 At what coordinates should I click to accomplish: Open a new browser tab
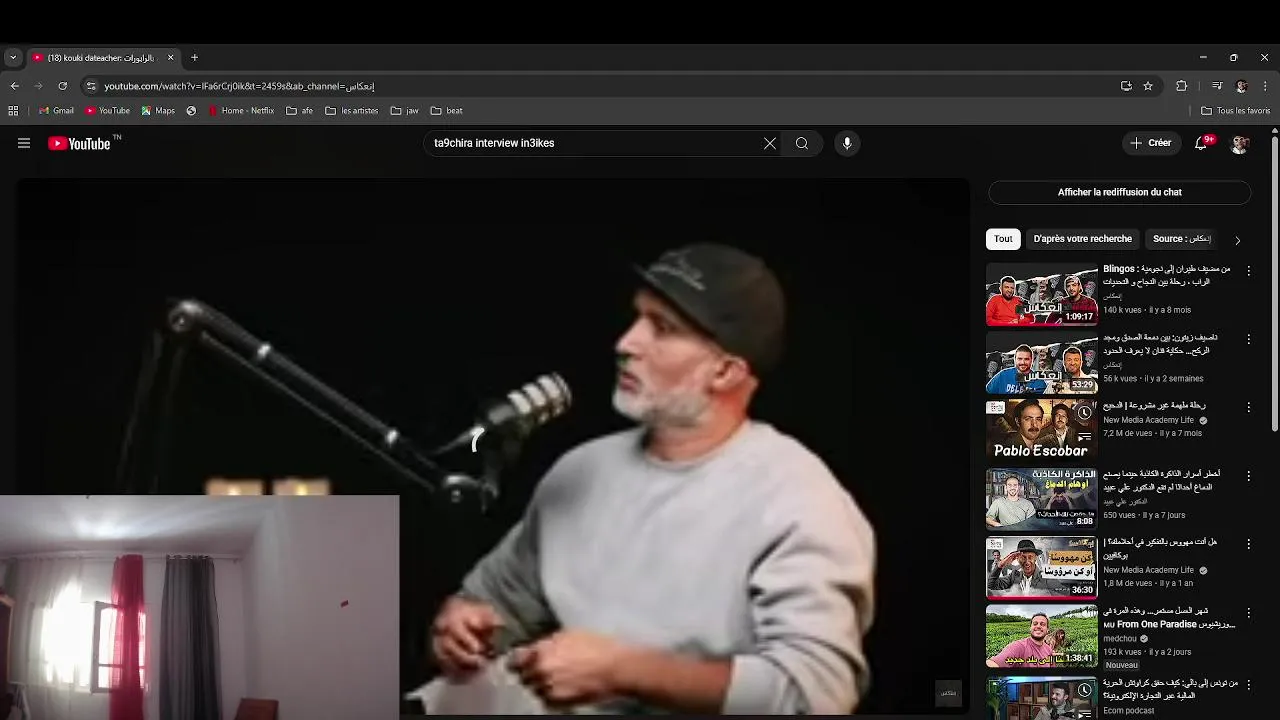point(194,57)
